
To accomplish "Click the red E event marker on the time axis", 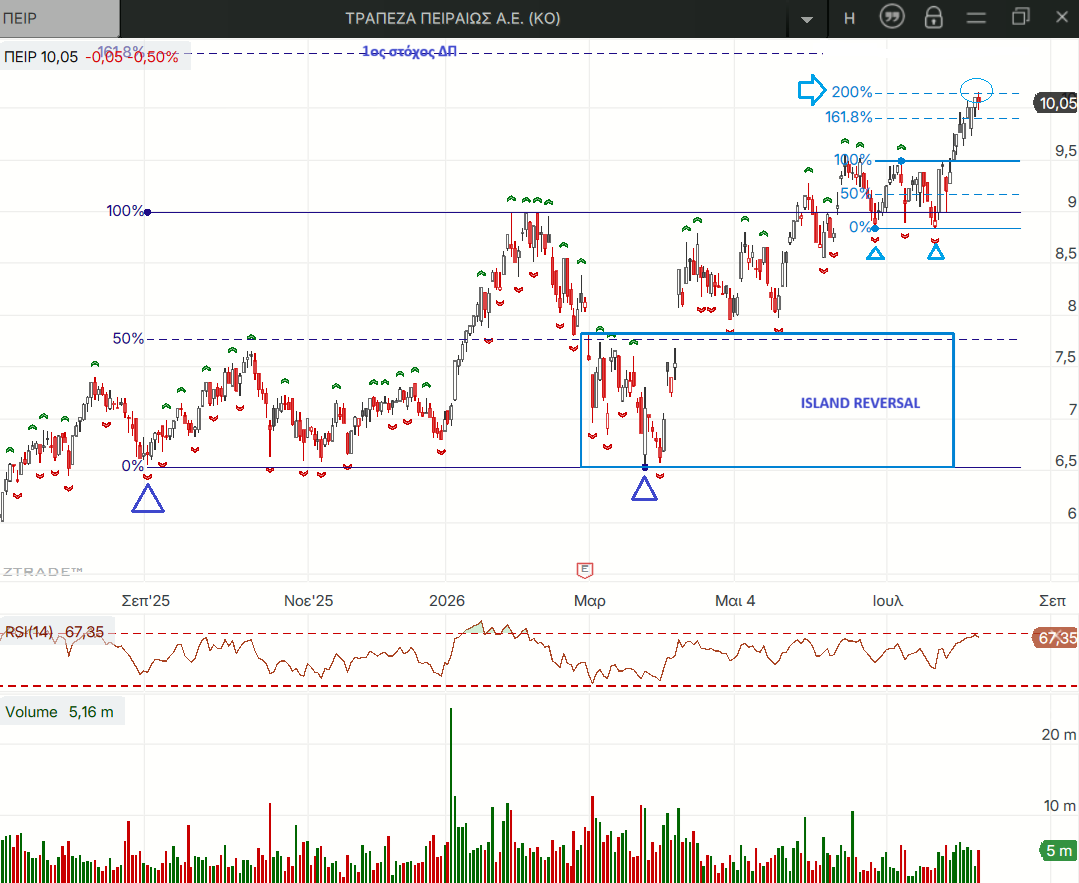I will point(584,570).
